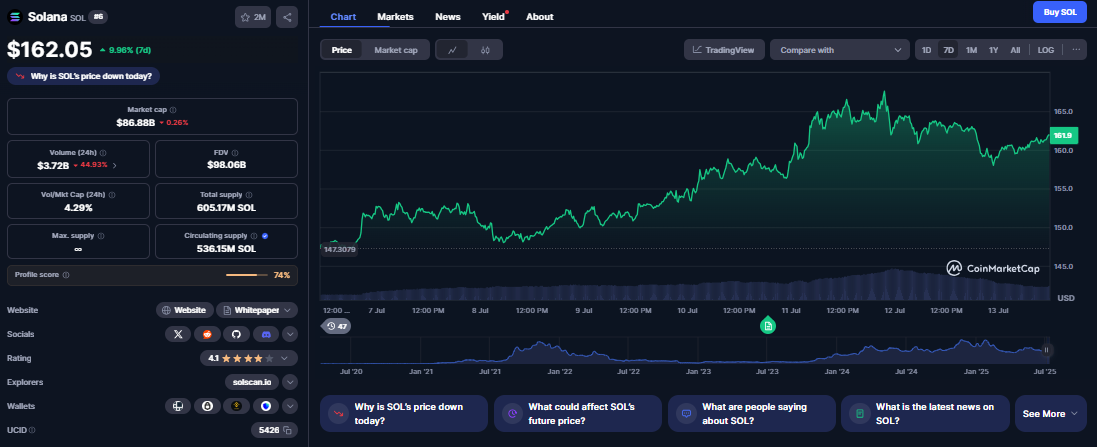The height and width of the screenshot is (447, 1097).
Task: Switch to the Markets tab
Action: point(395,17)
